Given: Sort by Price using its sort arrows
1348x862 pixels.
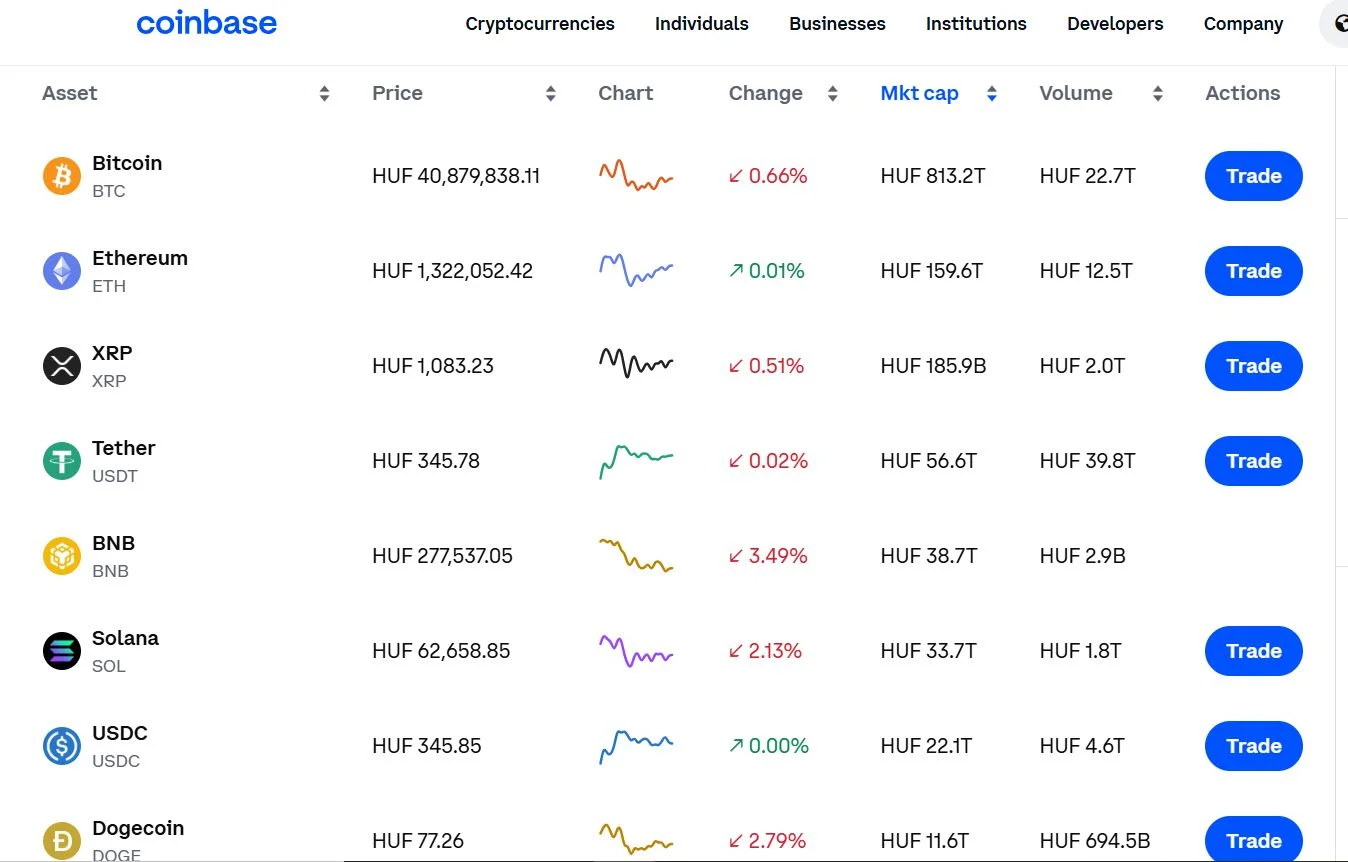Looking at the screenshot, I should pyautogui.click(x=550, y=94).
